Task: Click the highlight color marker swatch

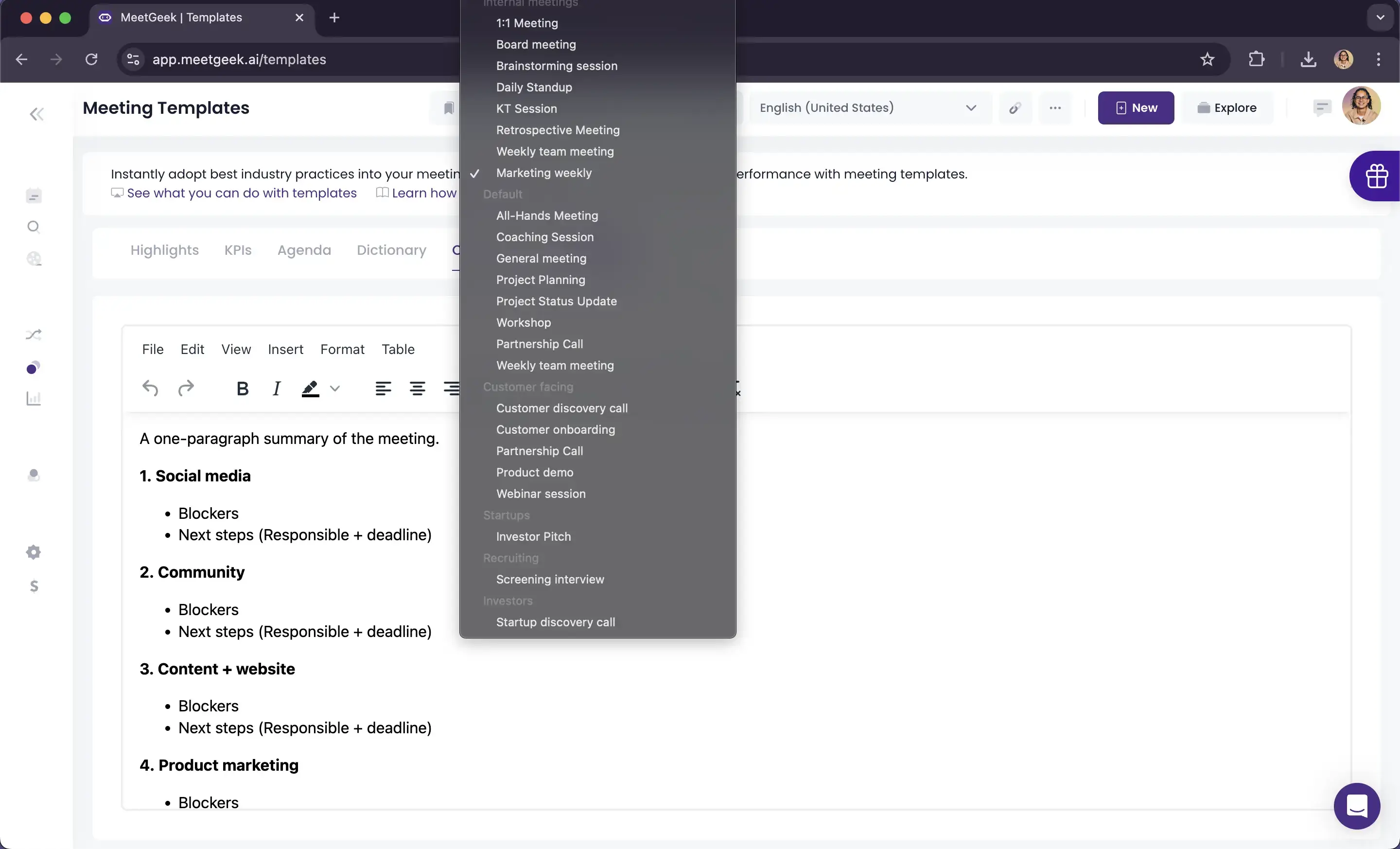Action: 310,389
